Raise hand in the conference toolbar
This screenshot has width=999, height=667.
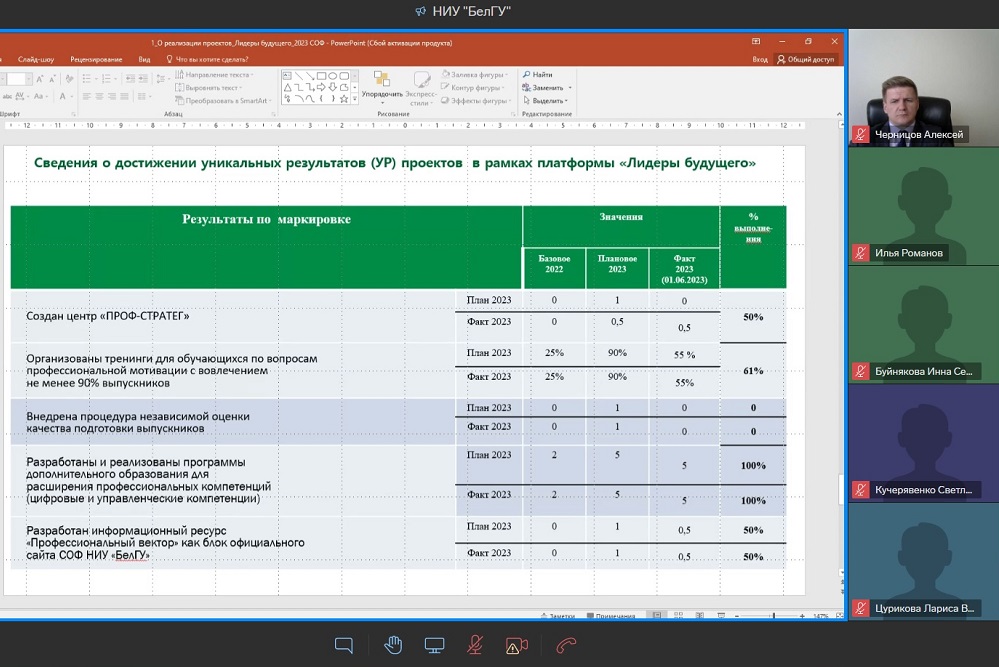coord(393,645)
